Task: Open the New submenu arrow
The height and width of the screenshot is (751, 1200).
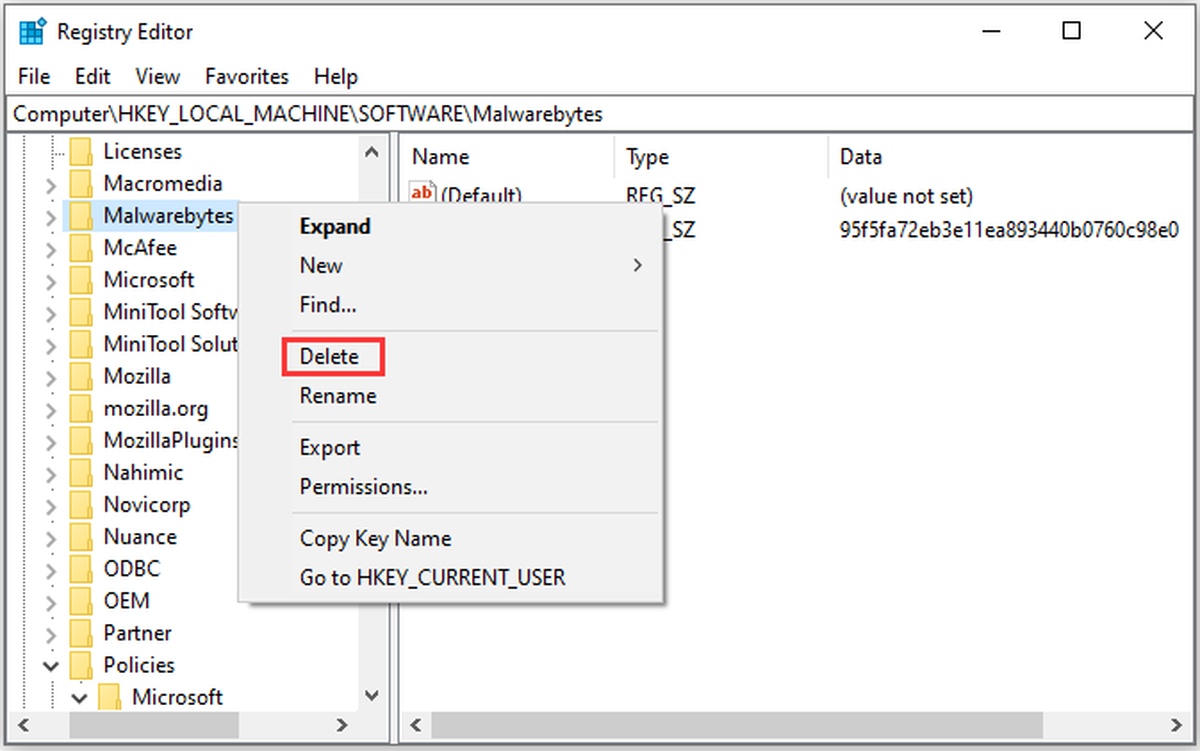Action: tap(637, 266)
